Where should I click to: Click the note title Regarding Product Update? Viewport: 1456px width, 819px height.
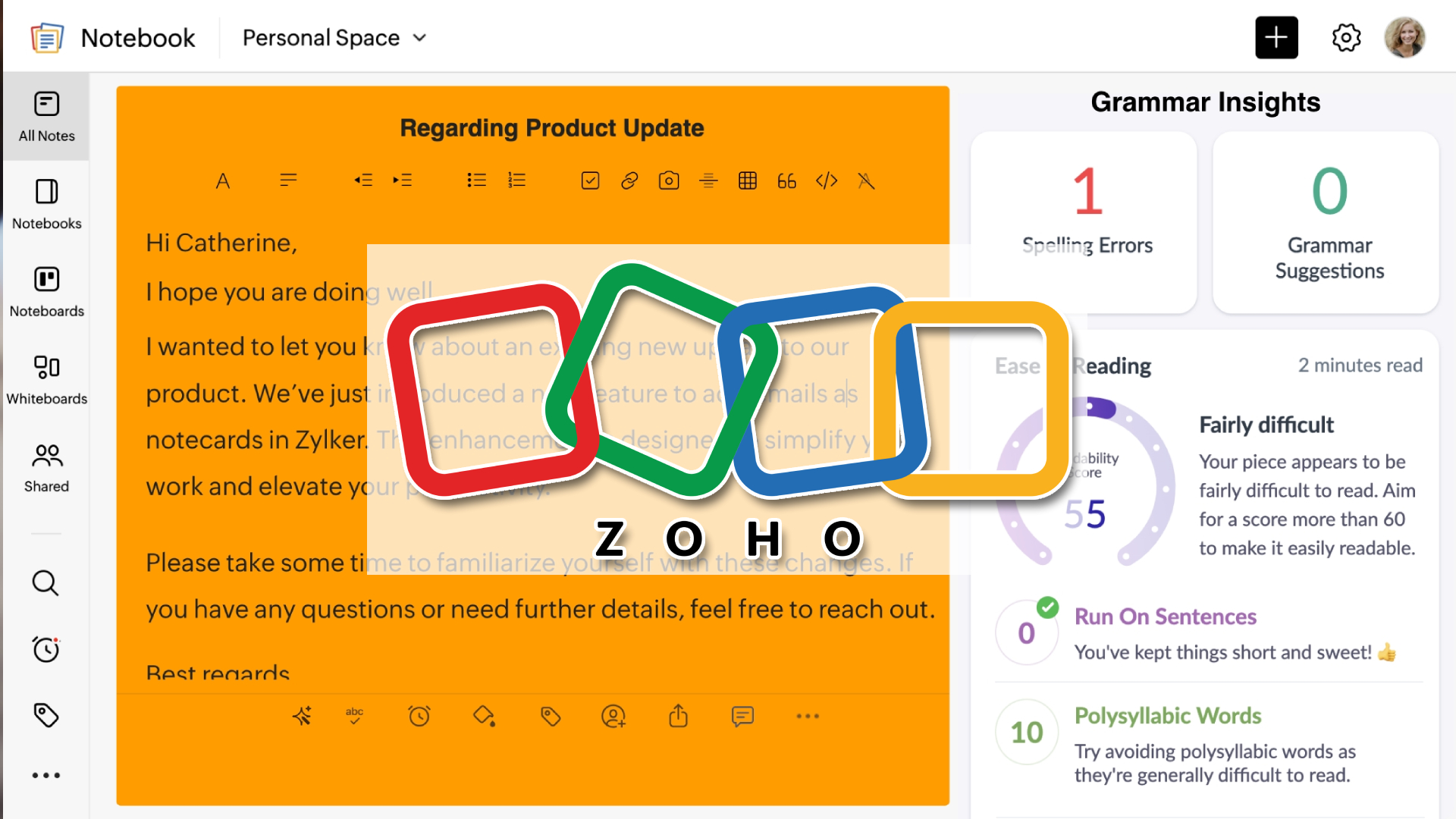pos(551,127)
